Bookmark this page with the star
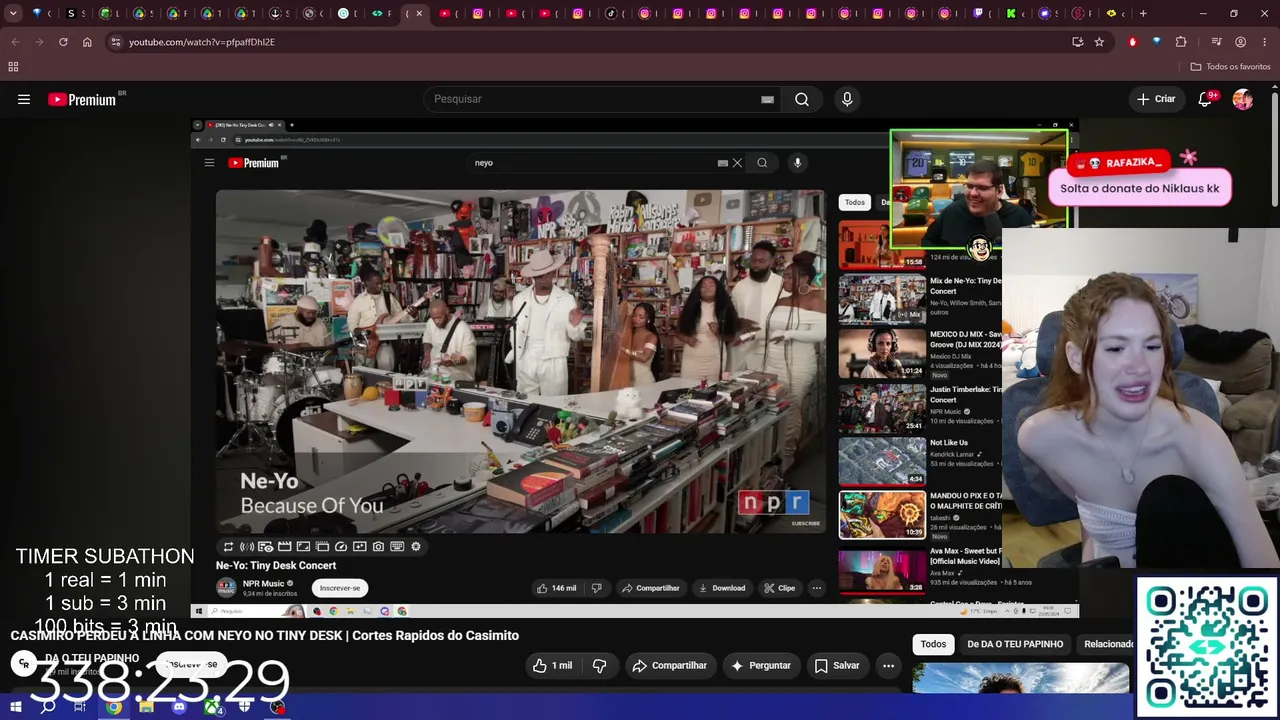The width and height of the screenshot is (1280, 720). (1099, 42)
